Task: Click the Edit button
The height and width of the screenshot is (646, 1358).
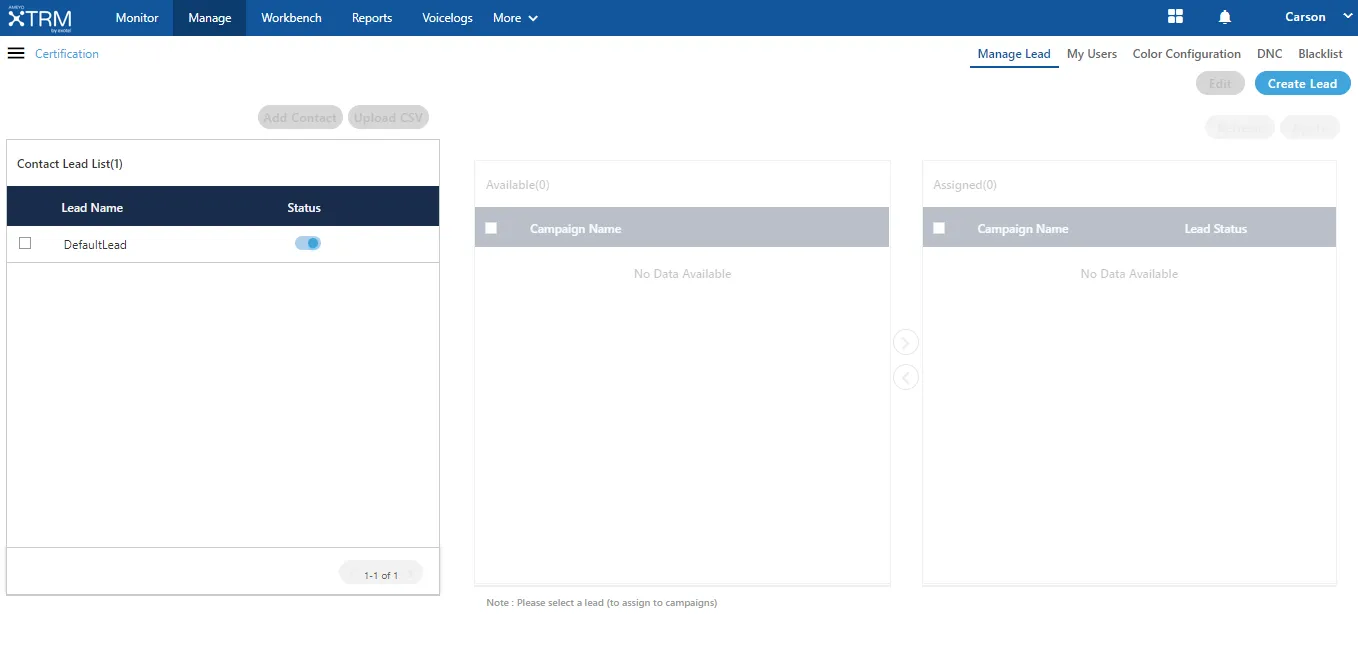Action: click(x=1220, y=83)
